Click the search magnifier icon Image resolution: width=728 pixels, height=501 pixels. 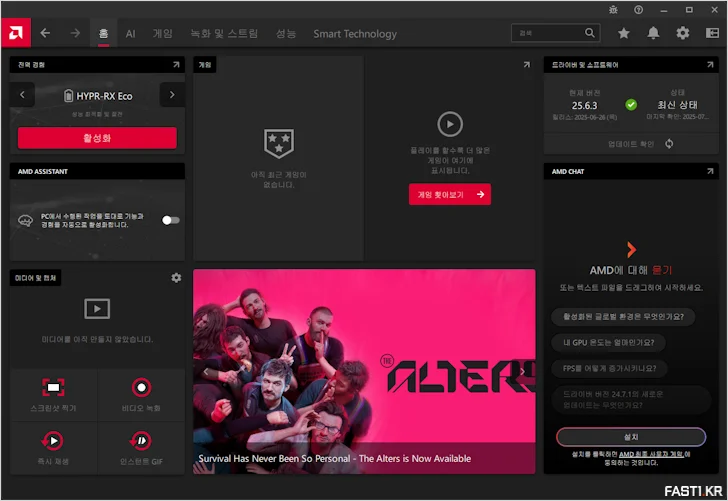point(590,33)
